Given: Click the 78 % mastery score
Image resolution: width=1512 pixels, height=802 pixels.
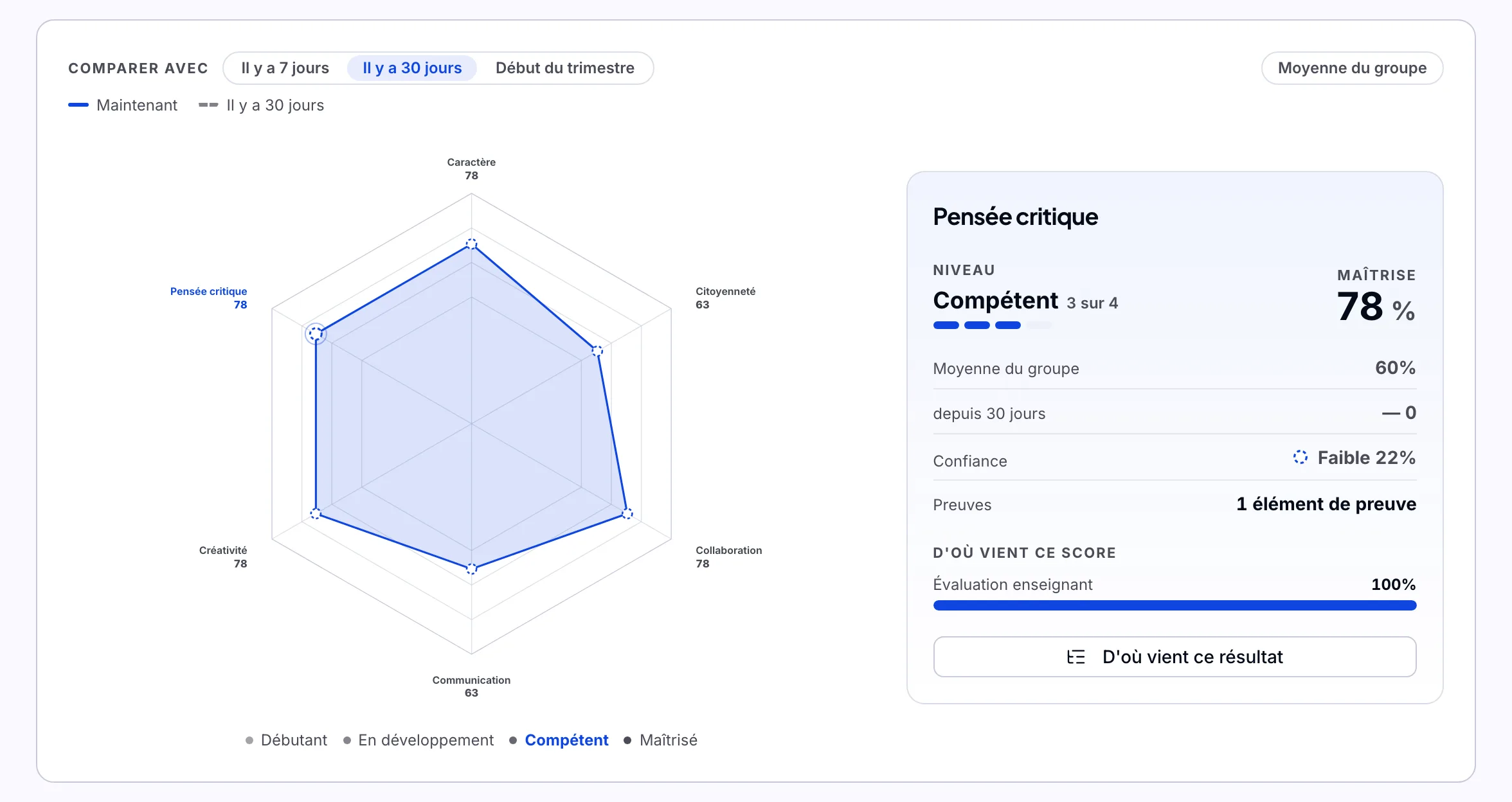Looking at the screenshot, I should point(1376,307).
